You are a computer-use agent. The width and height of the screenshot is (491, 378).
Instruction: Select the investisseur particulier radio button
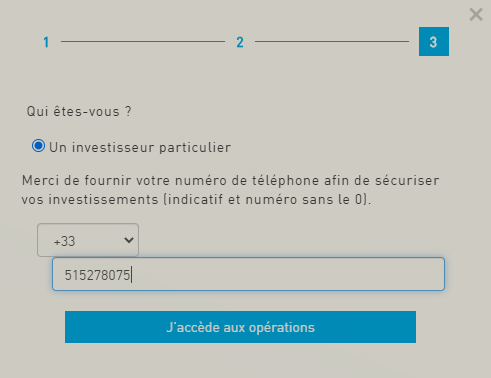38,146
